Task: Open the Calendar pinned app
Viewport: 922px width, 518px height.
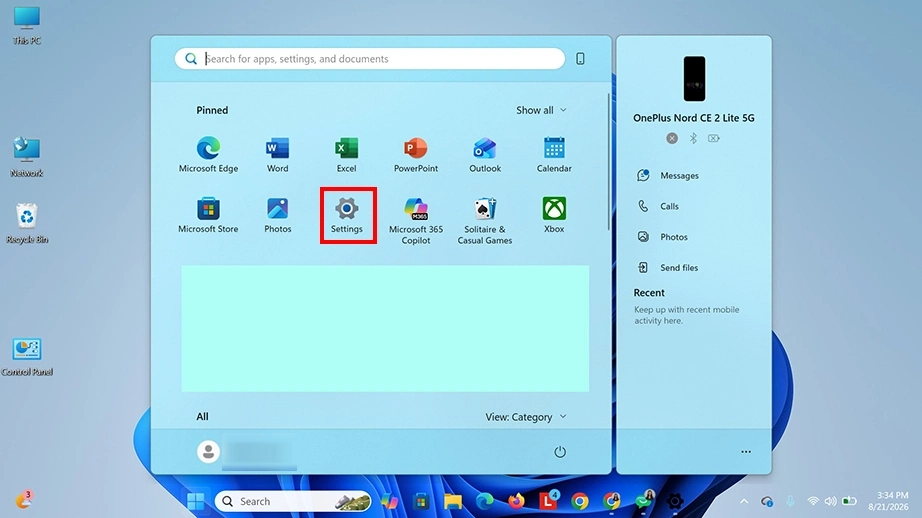Action: tap(554, 154)
